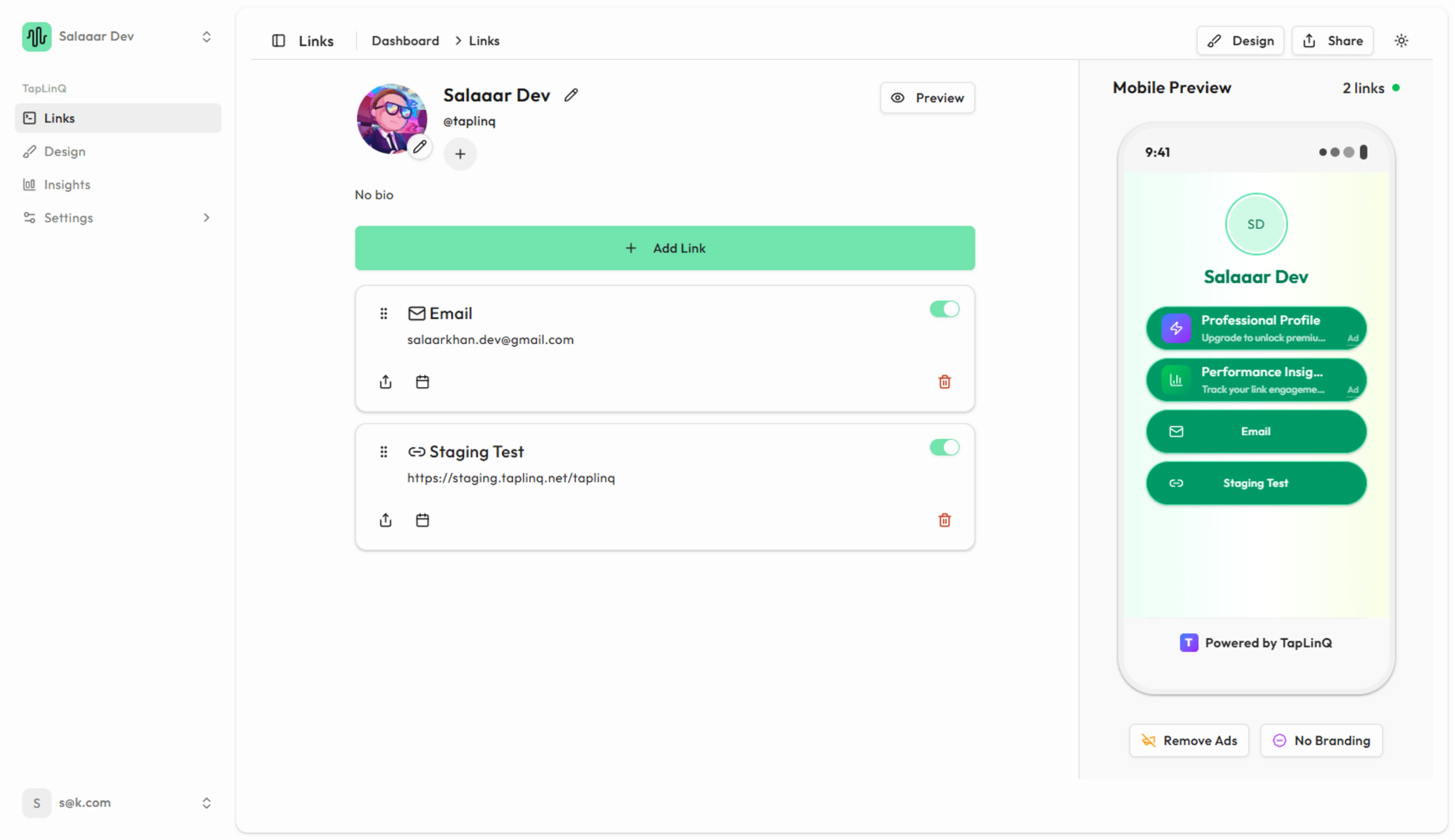Delete the Email link with trash icon

point(944,382)
